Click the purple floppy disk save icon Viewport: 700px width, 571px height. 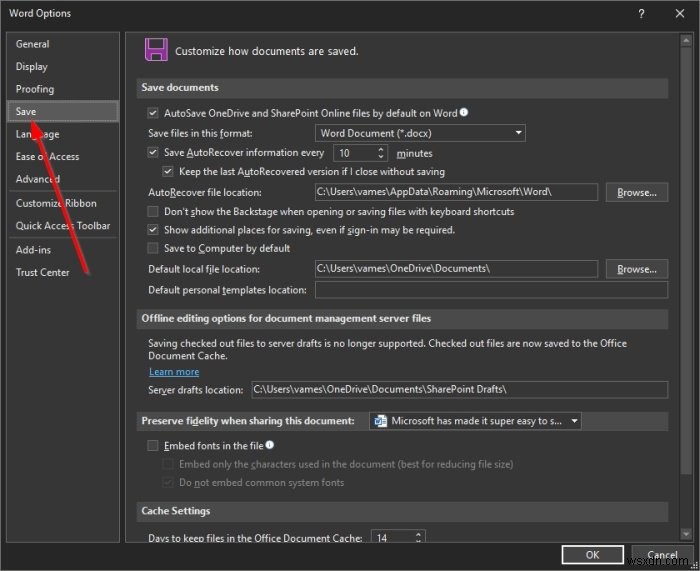[156, 50]
